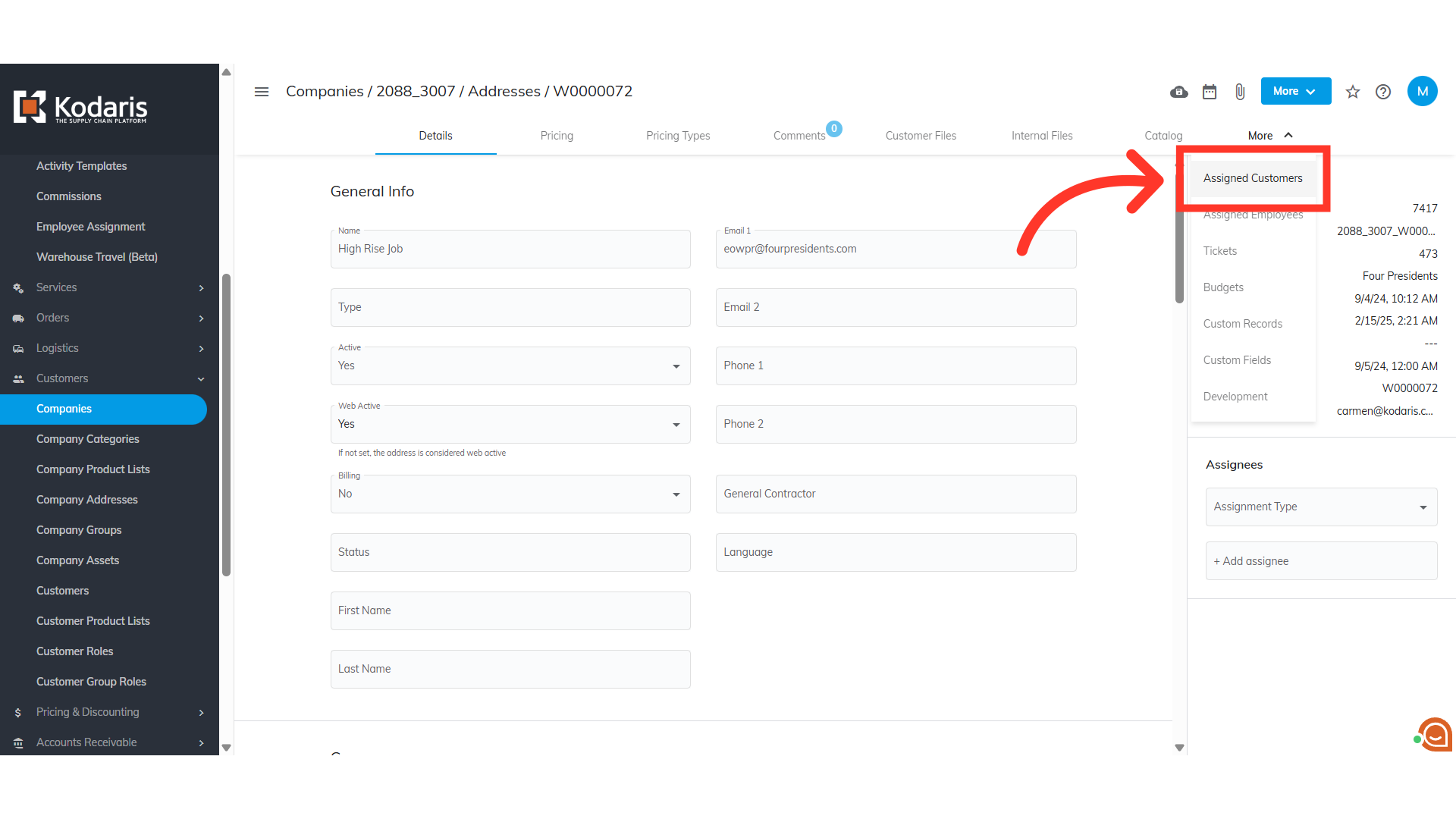Open the calendar icon in header
1456x819 pixels.
pyautogui.click(x=1210, y=92)
